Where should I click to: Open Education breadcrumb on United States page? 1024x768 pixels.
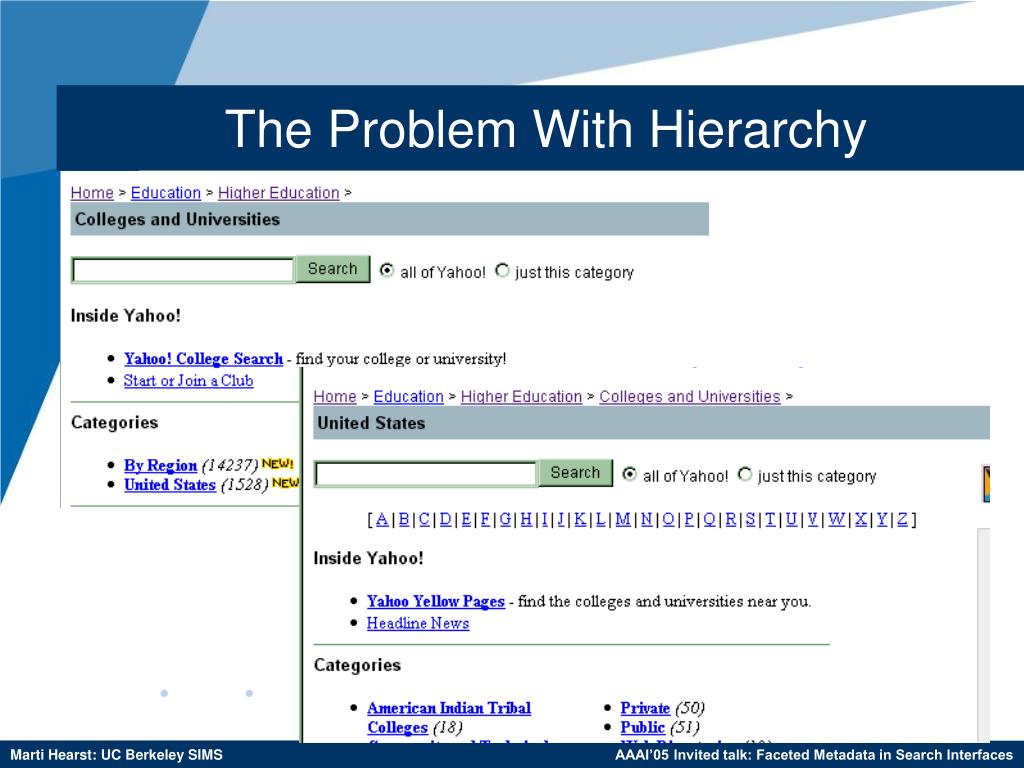(408, 397)
